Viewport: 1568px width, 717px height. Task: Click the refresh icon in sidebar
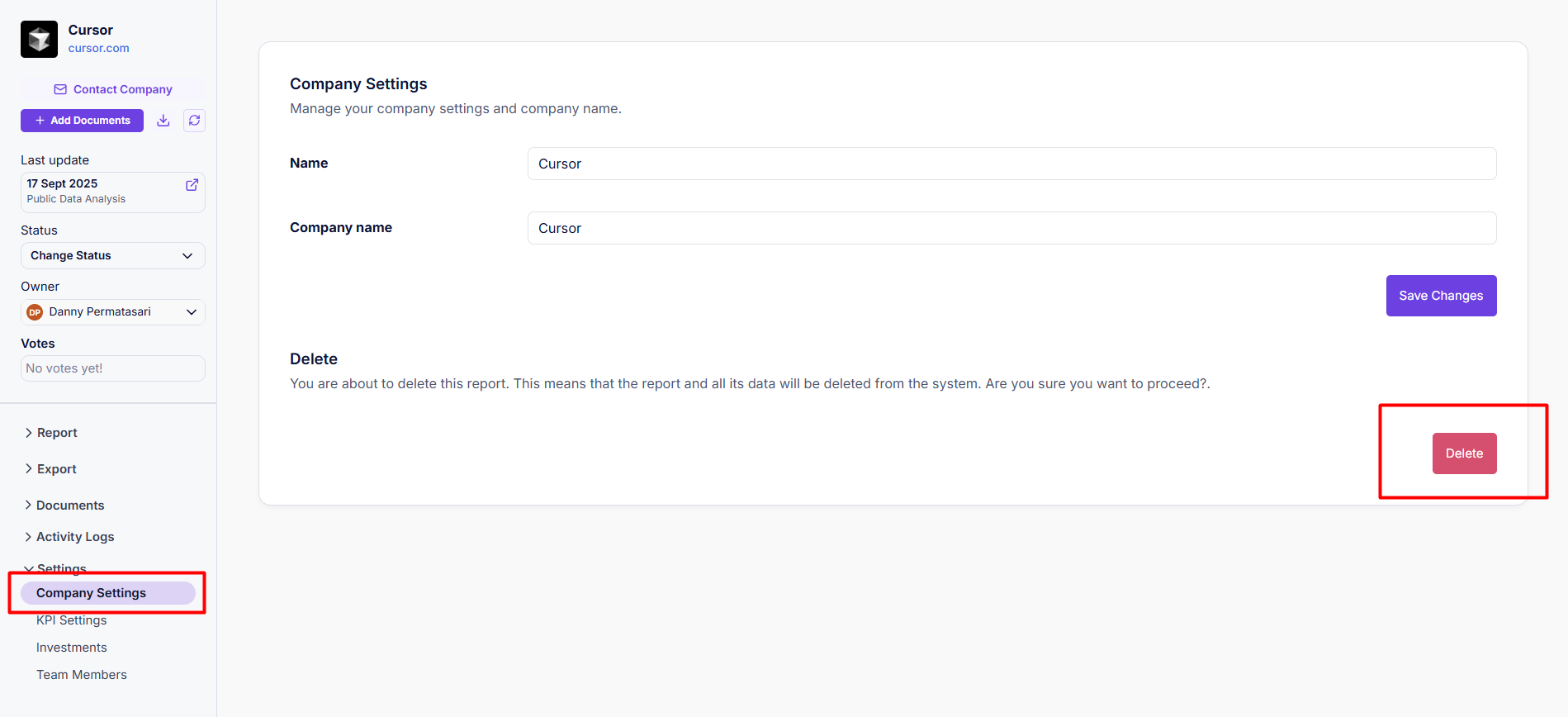point(194,121)
